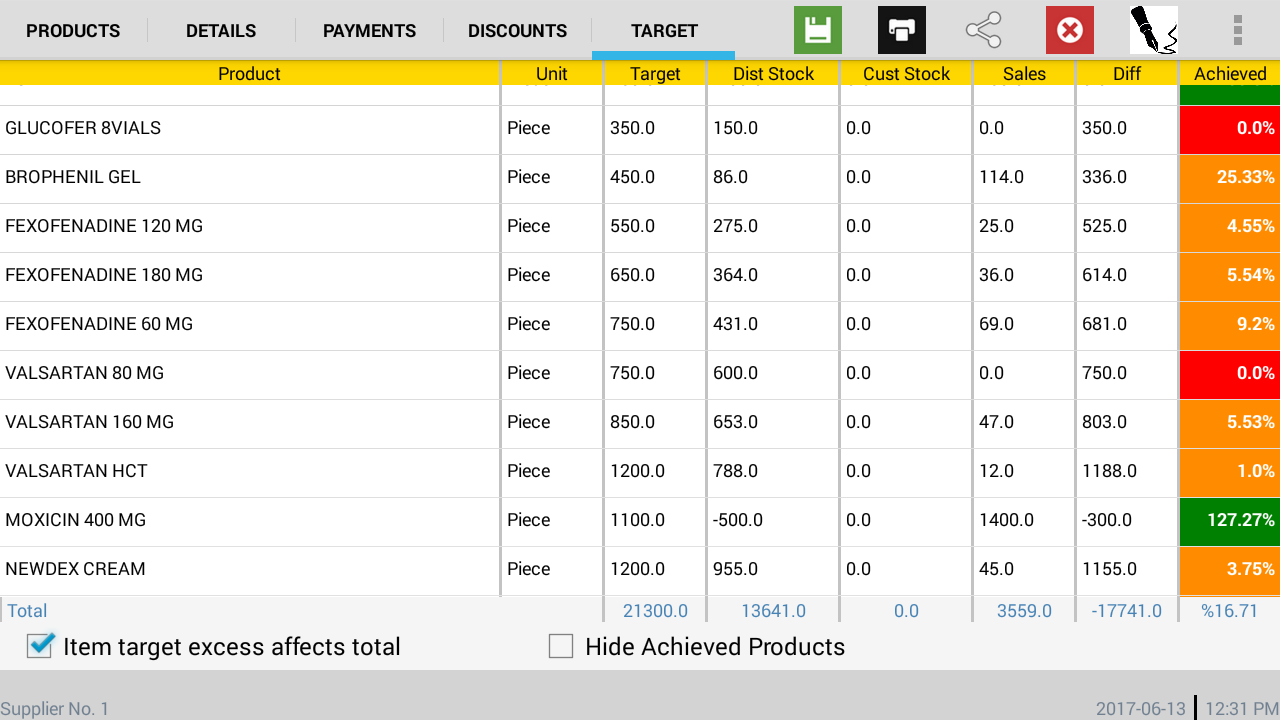Select the GLUCOFER 8VIALS row

[x=640, y=129]
